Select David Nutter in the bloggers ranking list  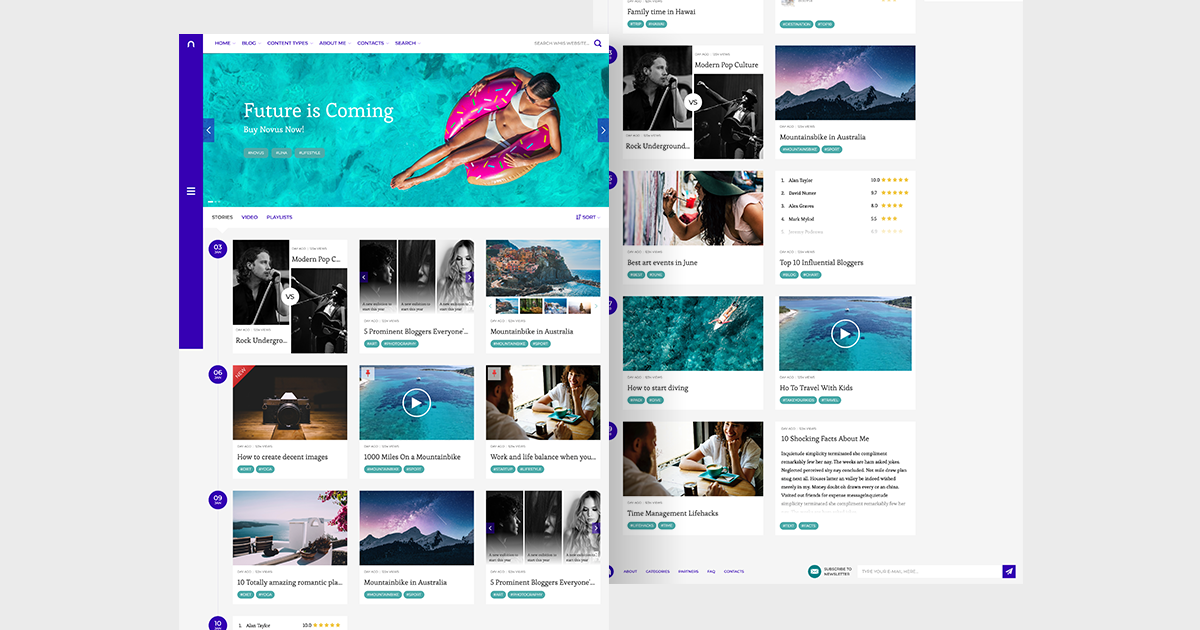[844, 193]
